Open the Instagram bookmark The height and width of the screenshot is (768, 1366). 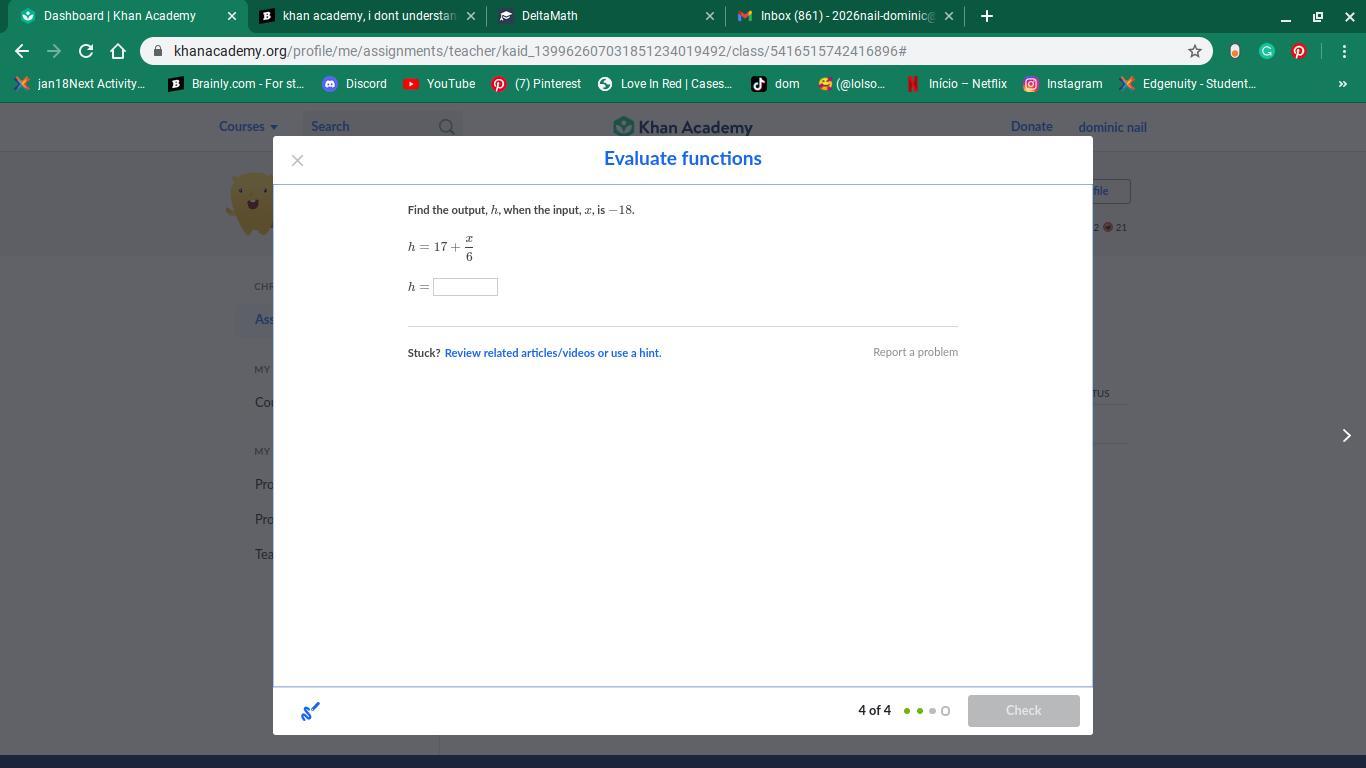tap(1063, 84)
